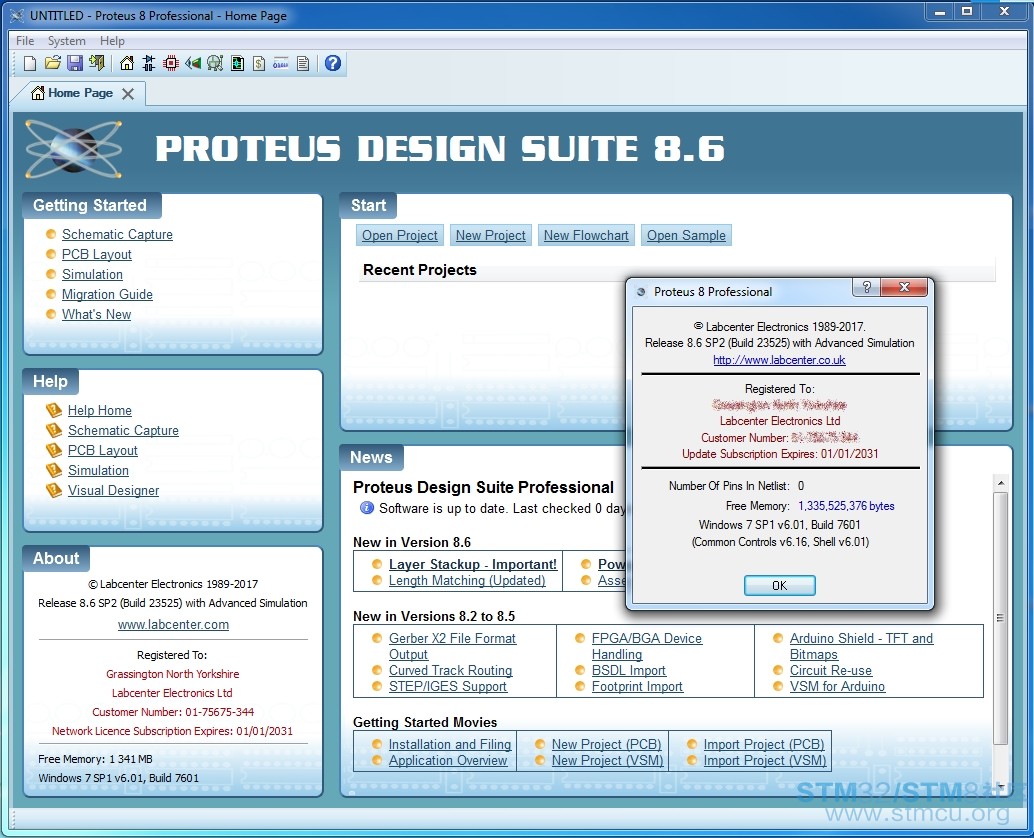Open Bill of Materials dollar icon
1034x838 pixels.
coord(259,63)
